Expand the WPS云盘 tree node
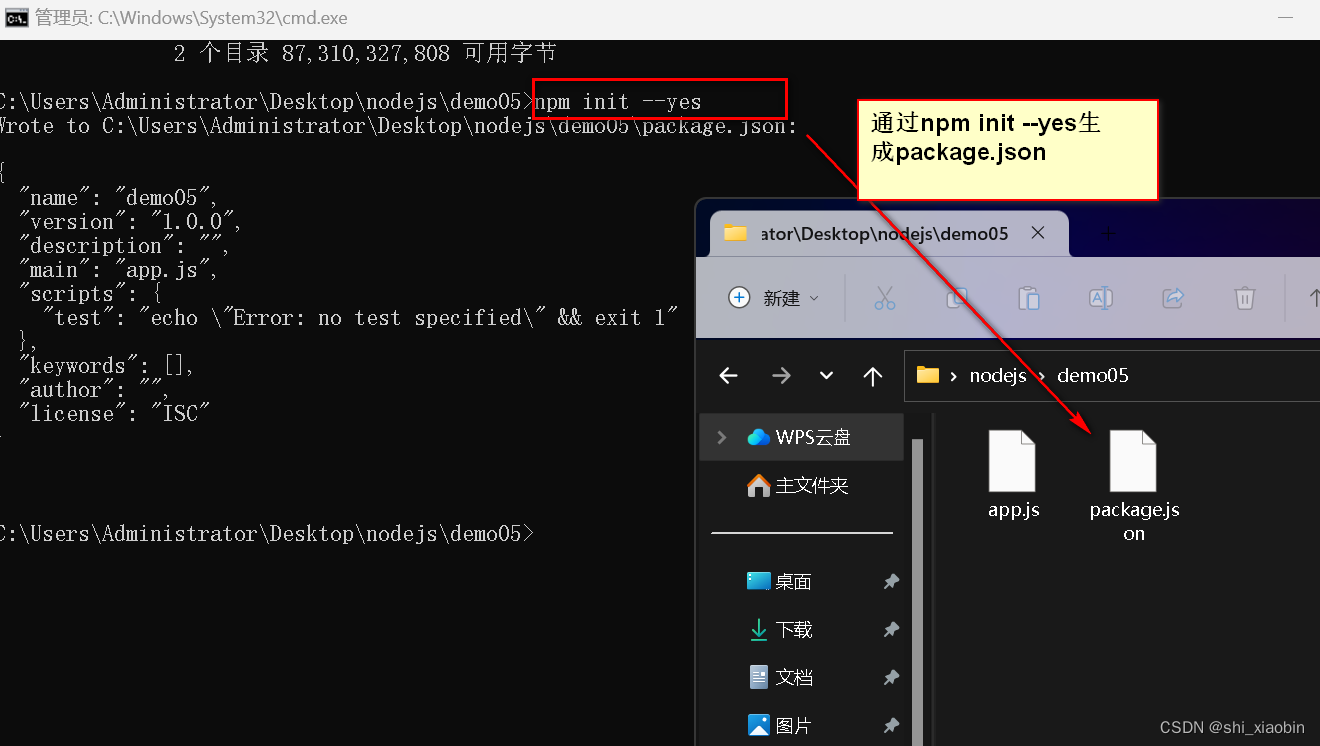Screen dimensions: 1320x746 [722, 437]
